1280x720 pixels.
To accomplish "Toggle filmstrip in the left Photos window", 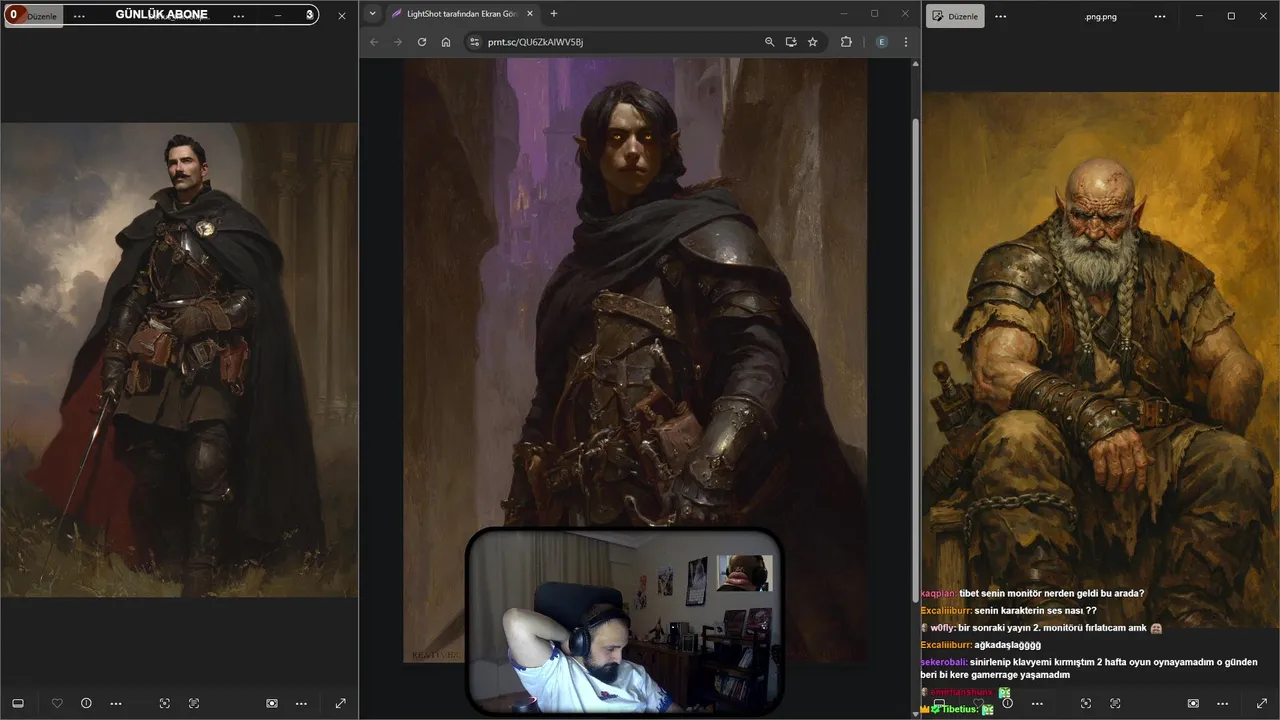I will pyautogui.click(x=17, y=703).
